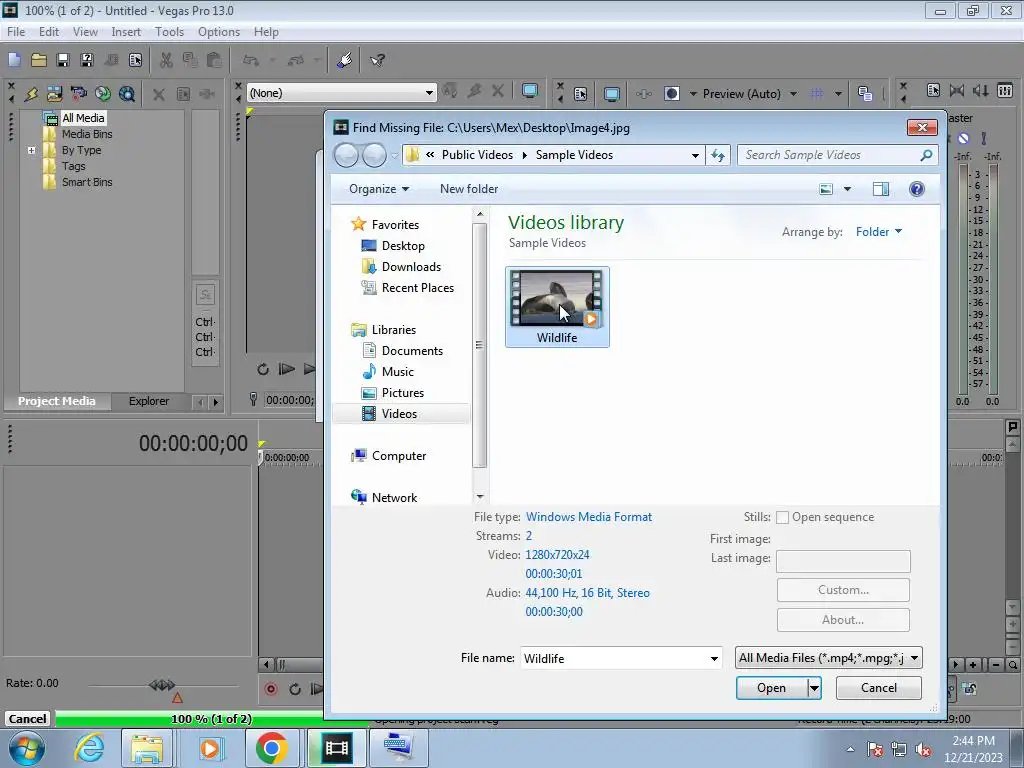This screenshot has width=1024, height=768.
Task: Click the Change your view icon in dialog
Action: coord(826,189)
